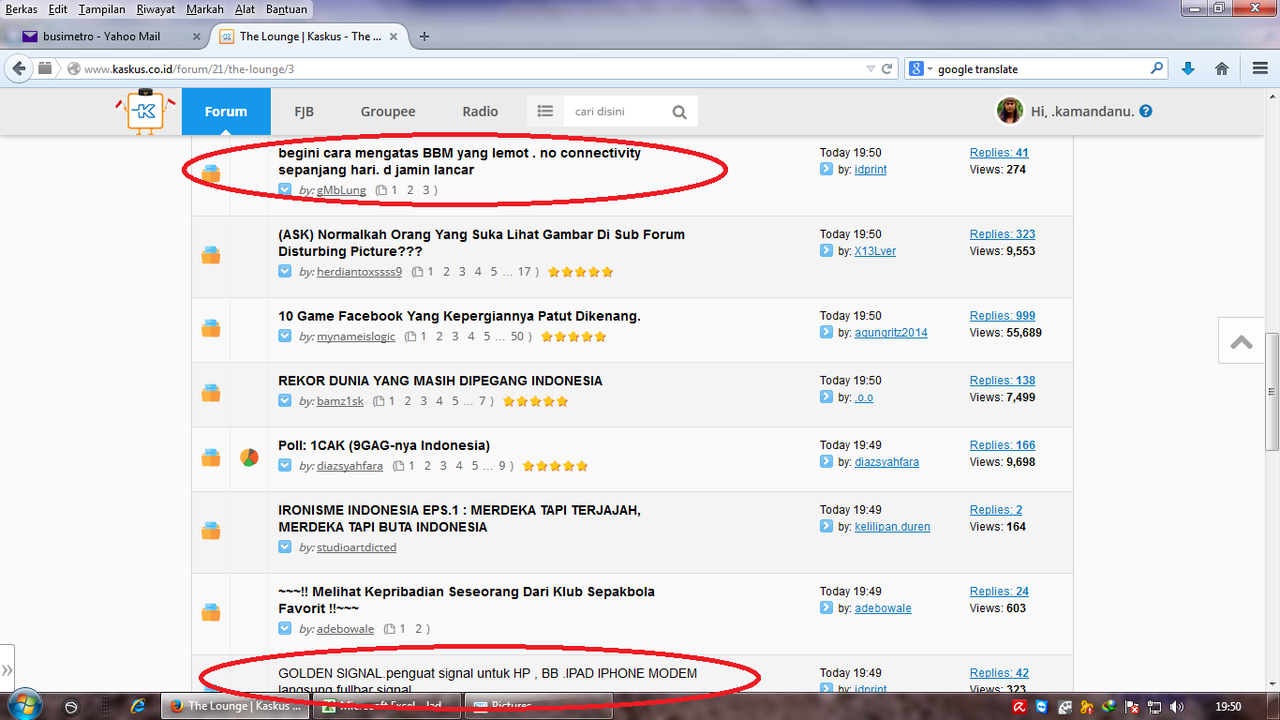This screenshot has width=1280, height=720.
Task: Open the Firefox downloads arrow icon
Action: [x=1188, y=69]
